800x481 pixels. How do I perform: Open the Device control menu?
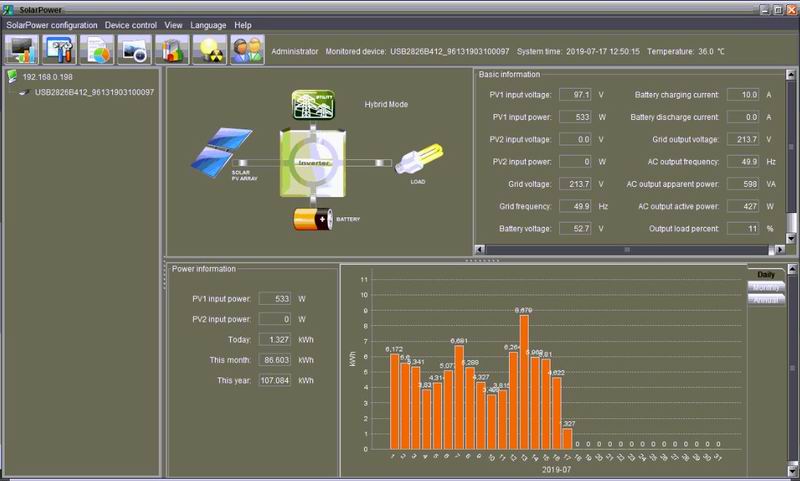(x=131, y=25)
